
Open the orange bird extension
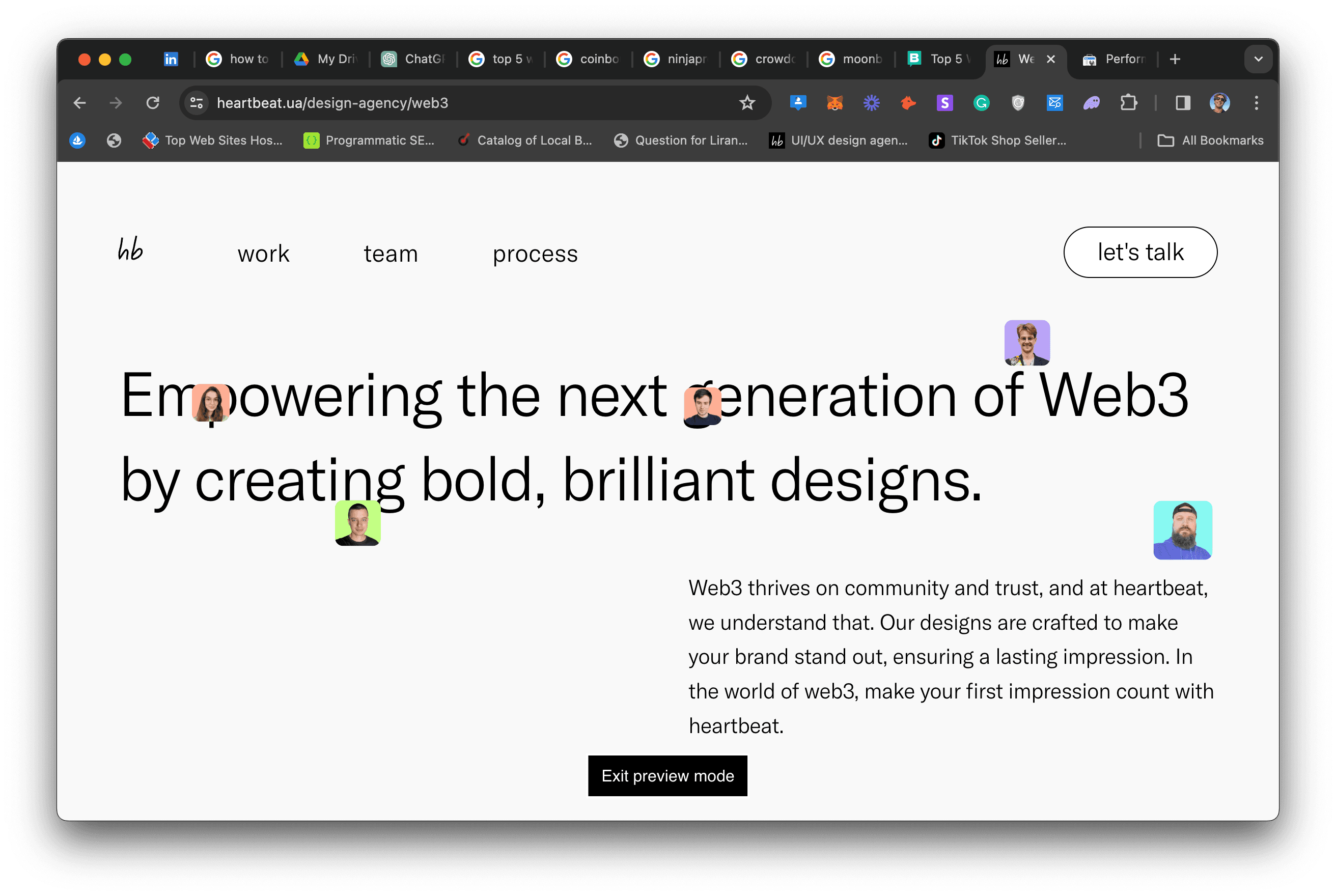[908, 103]
